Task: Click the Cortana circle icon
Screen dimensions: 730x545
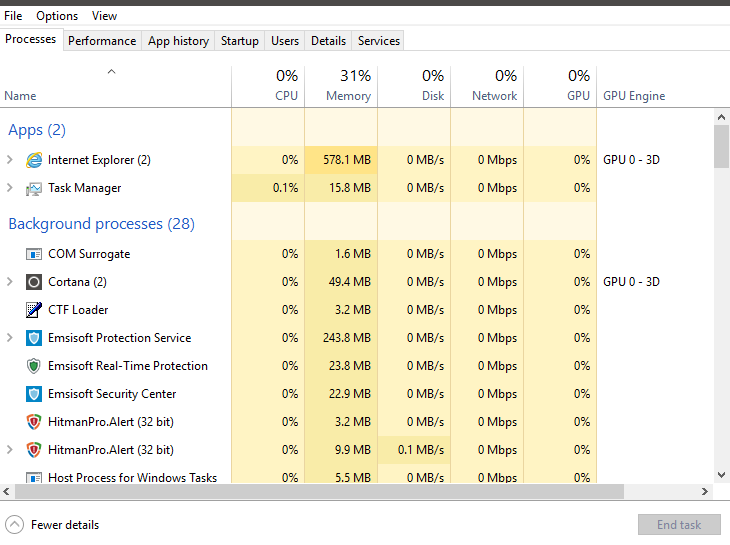Action: (34, 282)
